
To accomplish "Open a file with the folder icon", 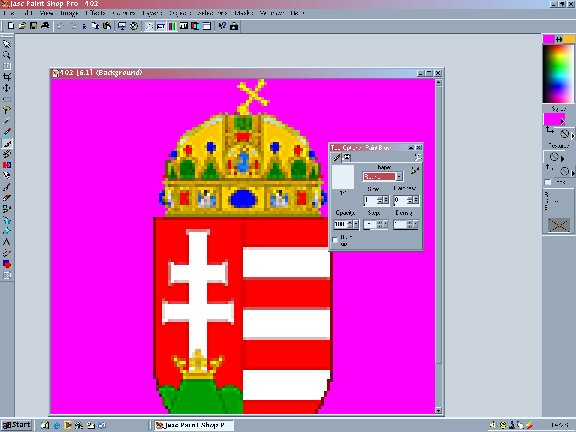I will coord(22,26).
